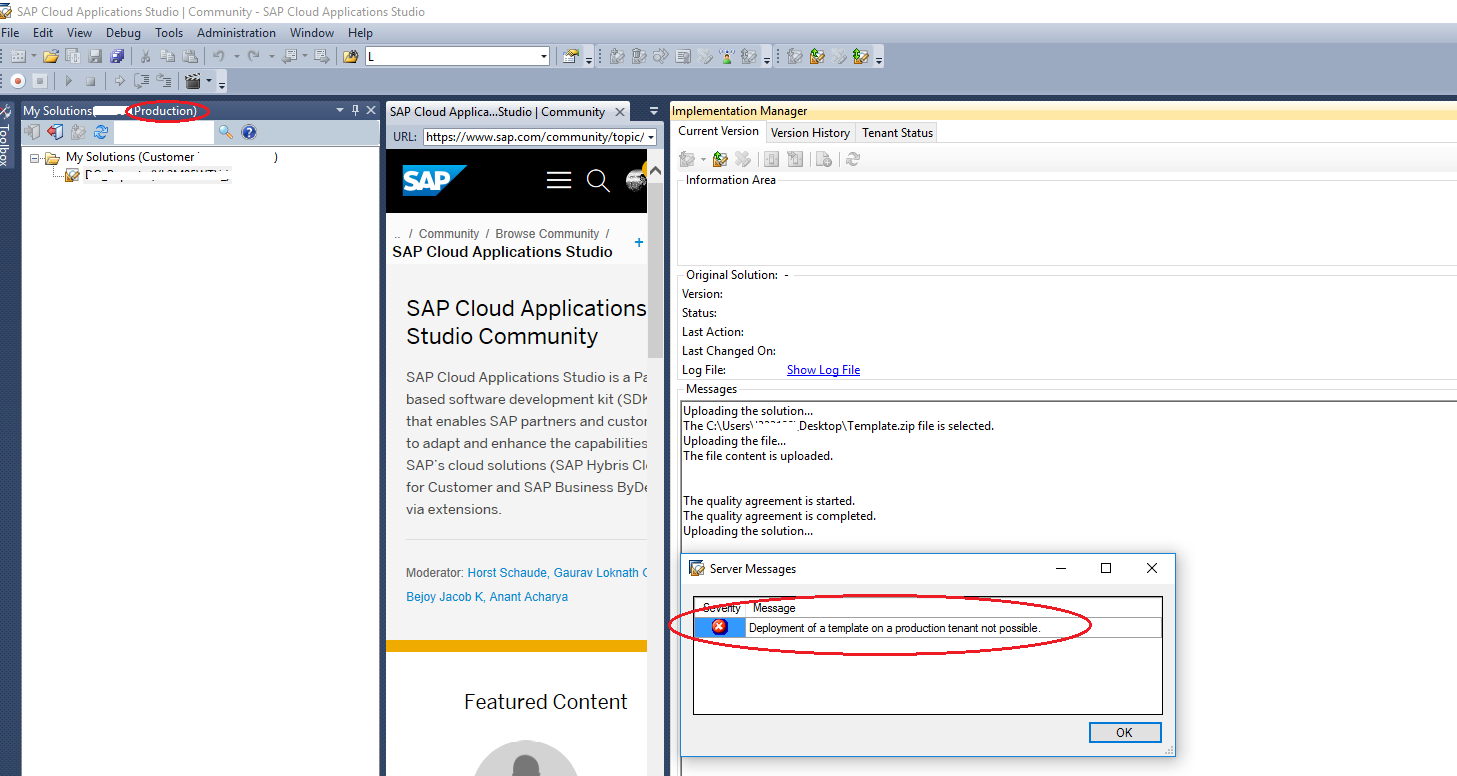Open the Edit menu
Image resolution: width=1457 pixels, height=776 pixels.
pos(43,33)
